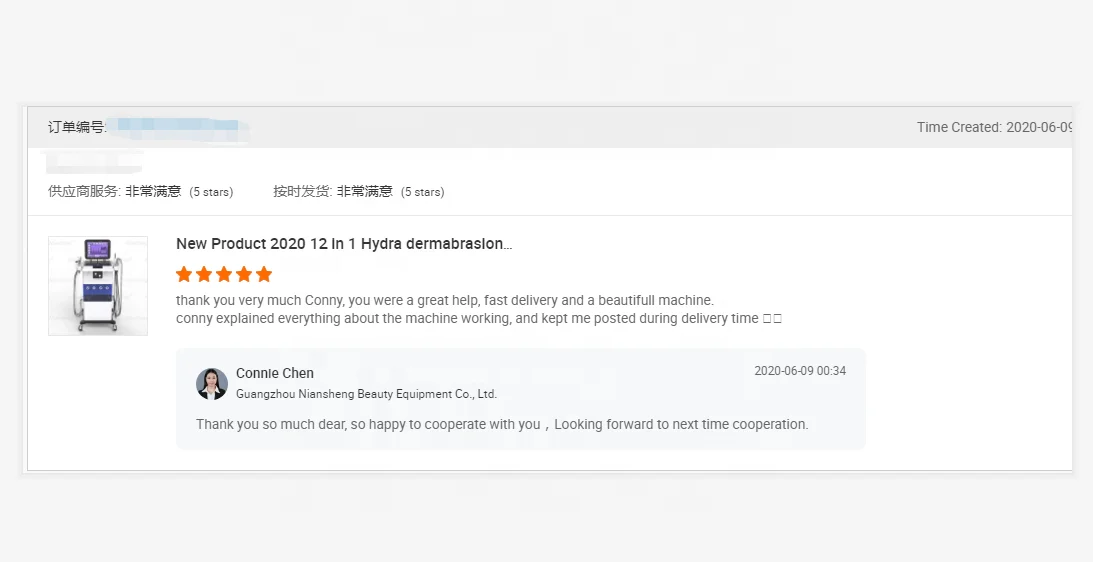Click the 供应商服务 supplier service rating
Viewport: 1093px width, 562px height.
(140, 191)
